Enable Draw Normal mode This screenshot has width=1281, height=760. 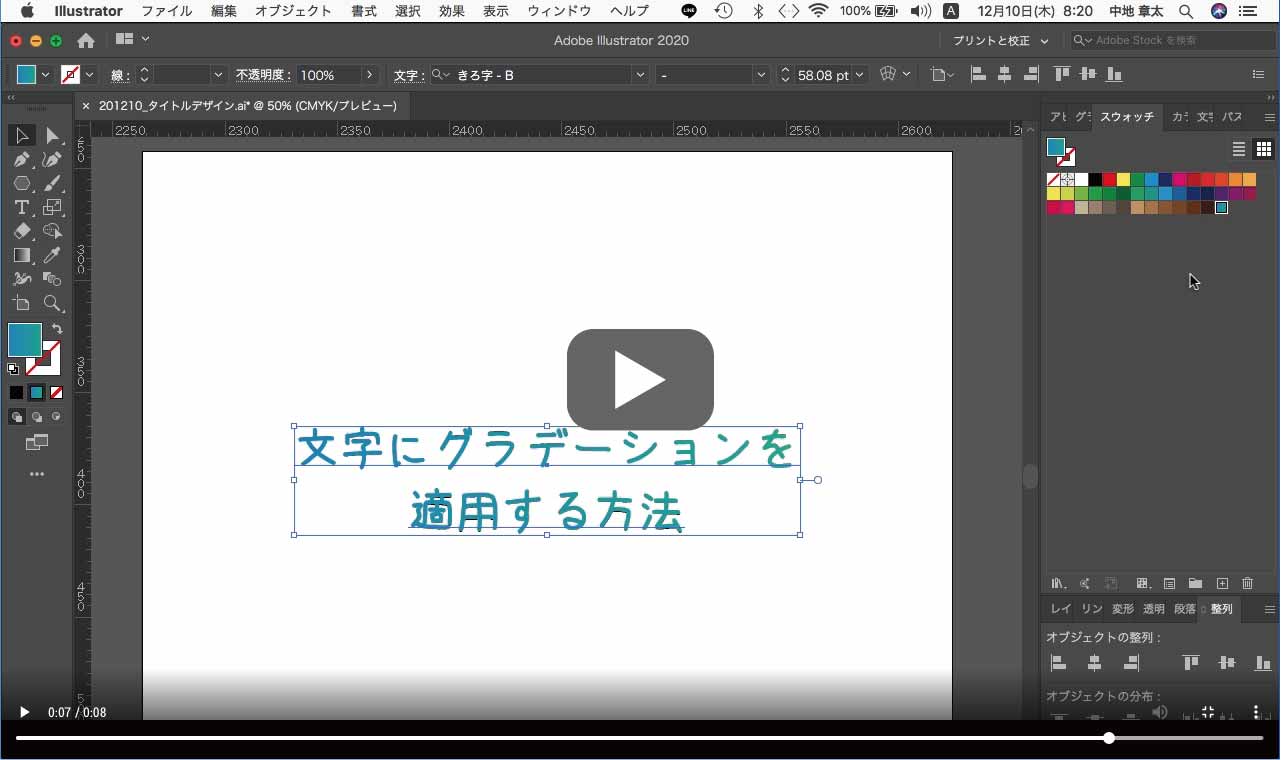[17, 417]
